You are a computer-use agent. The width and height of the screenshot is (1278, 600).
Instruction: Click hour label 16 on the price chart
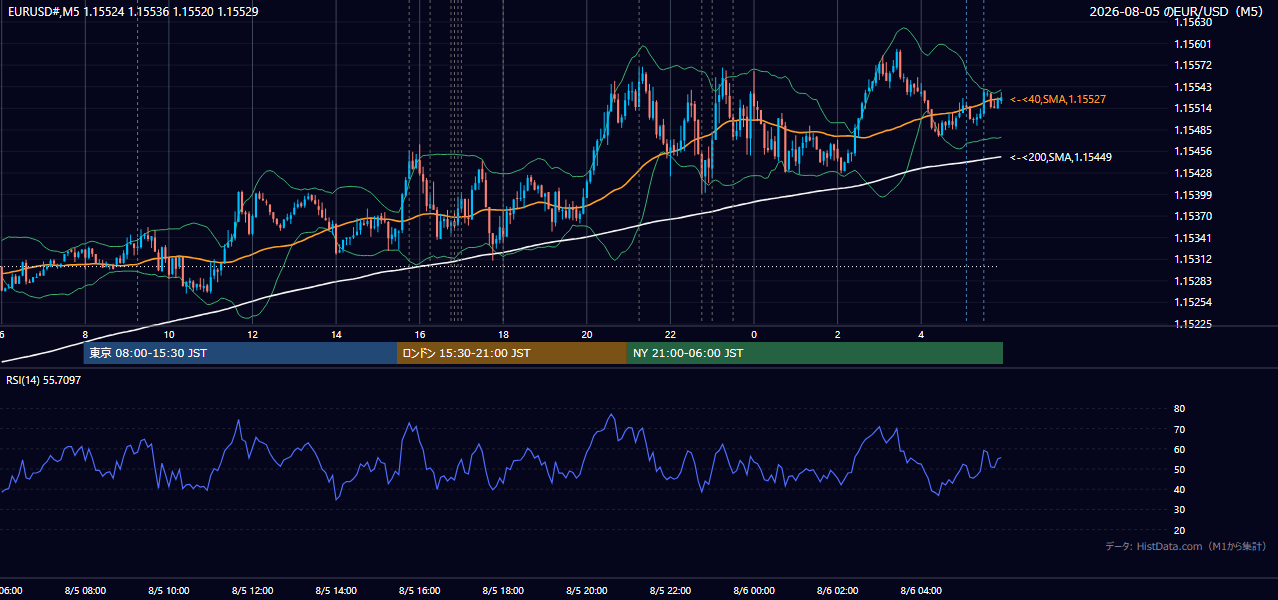(420, 334)
